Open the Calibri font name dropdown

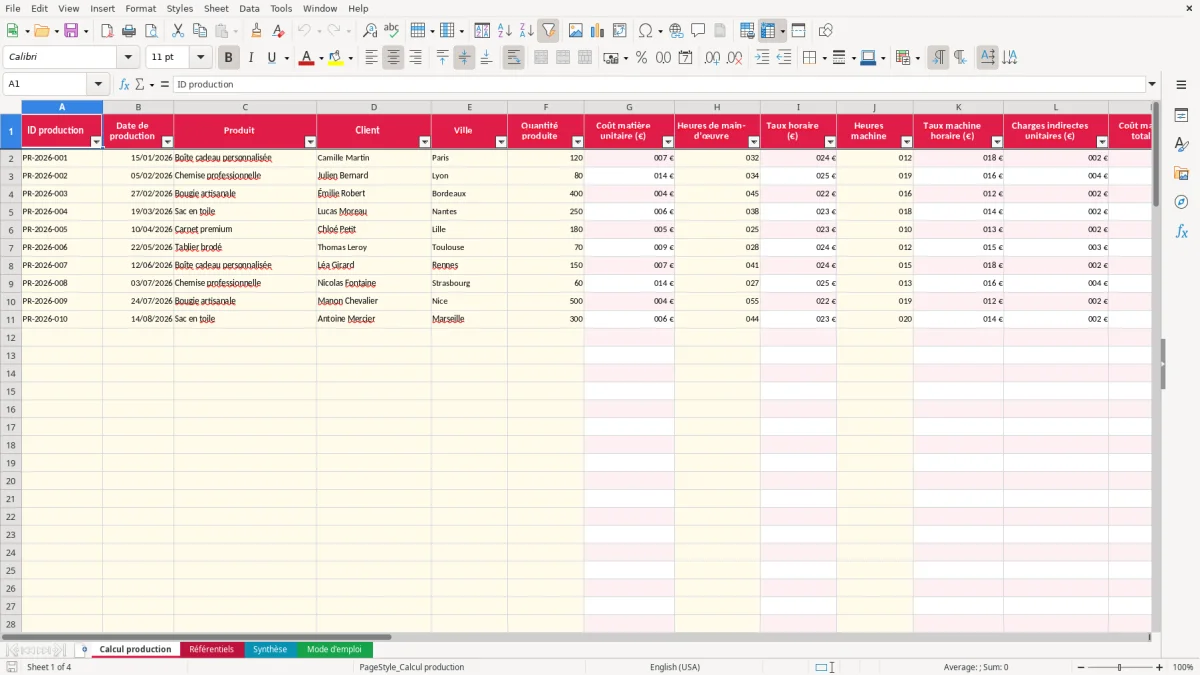click(x=128, y=58)
